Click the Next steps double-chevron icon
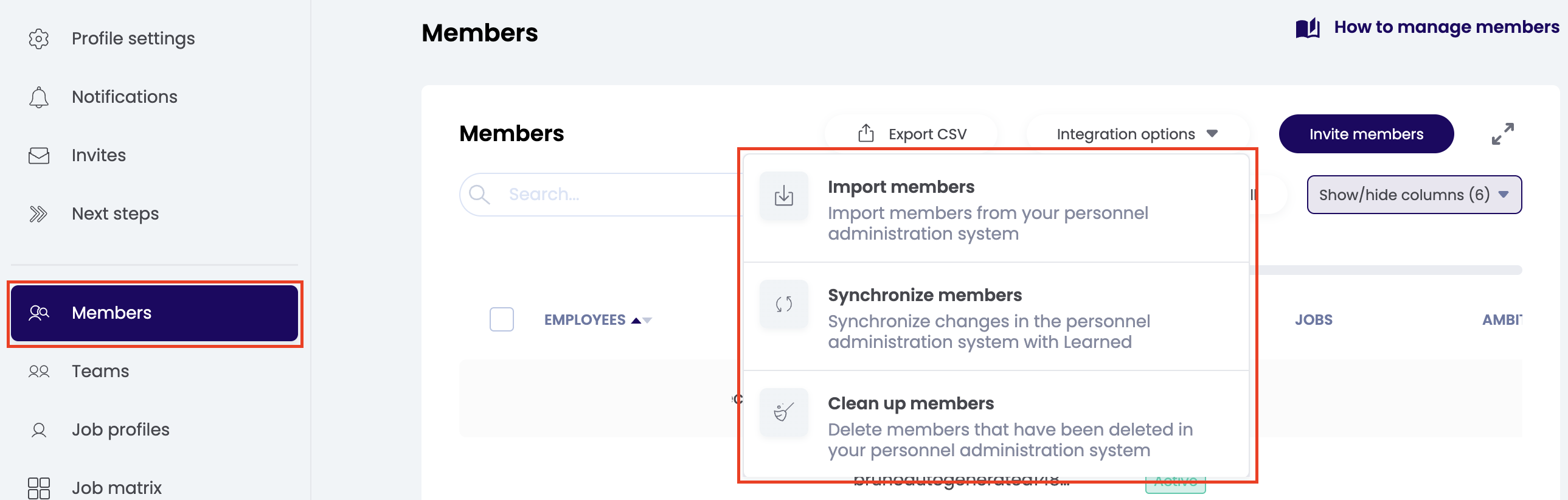 [x=38, y=214]
